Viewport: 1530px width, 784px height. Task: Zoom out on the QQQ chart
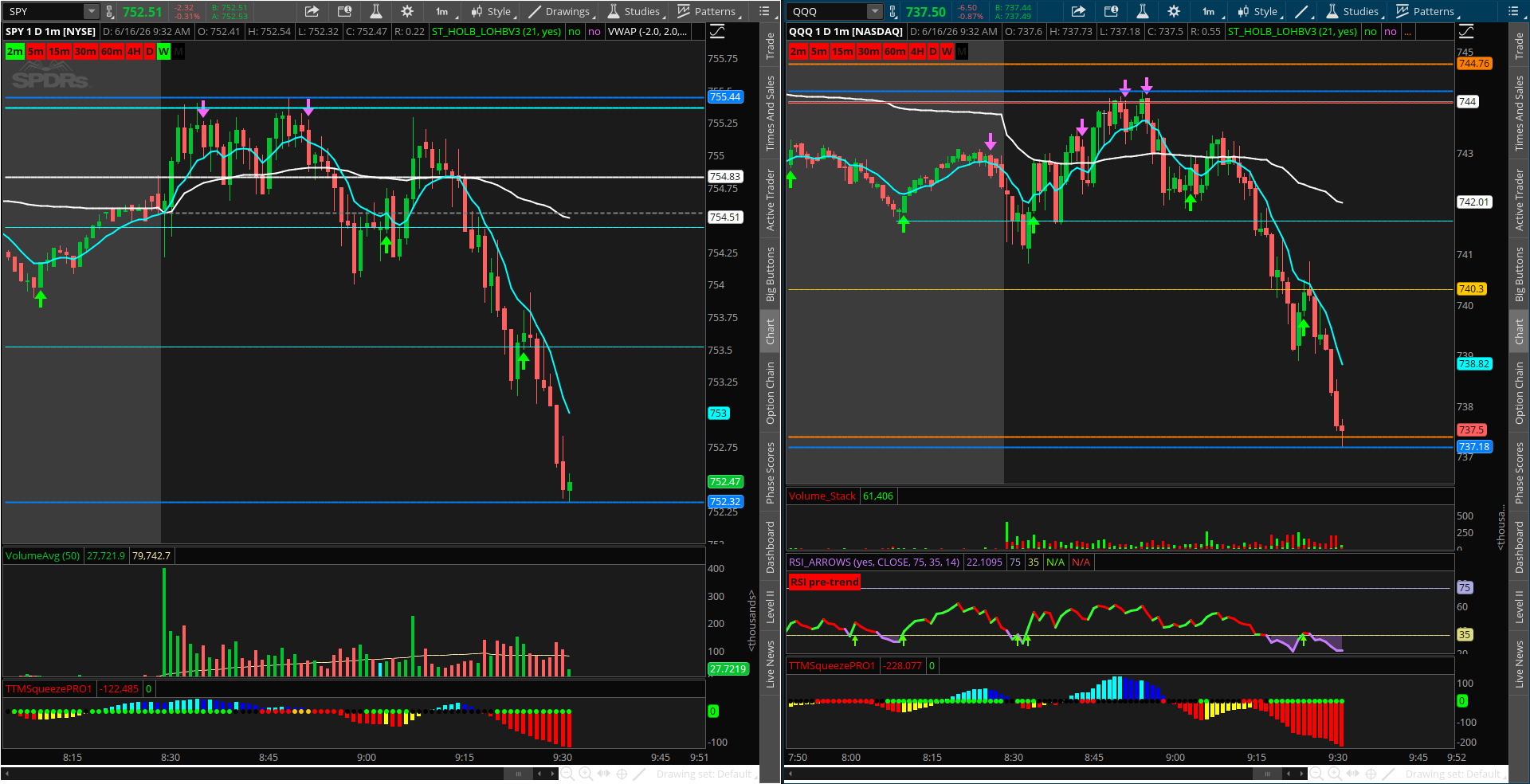pos(1316,774)
